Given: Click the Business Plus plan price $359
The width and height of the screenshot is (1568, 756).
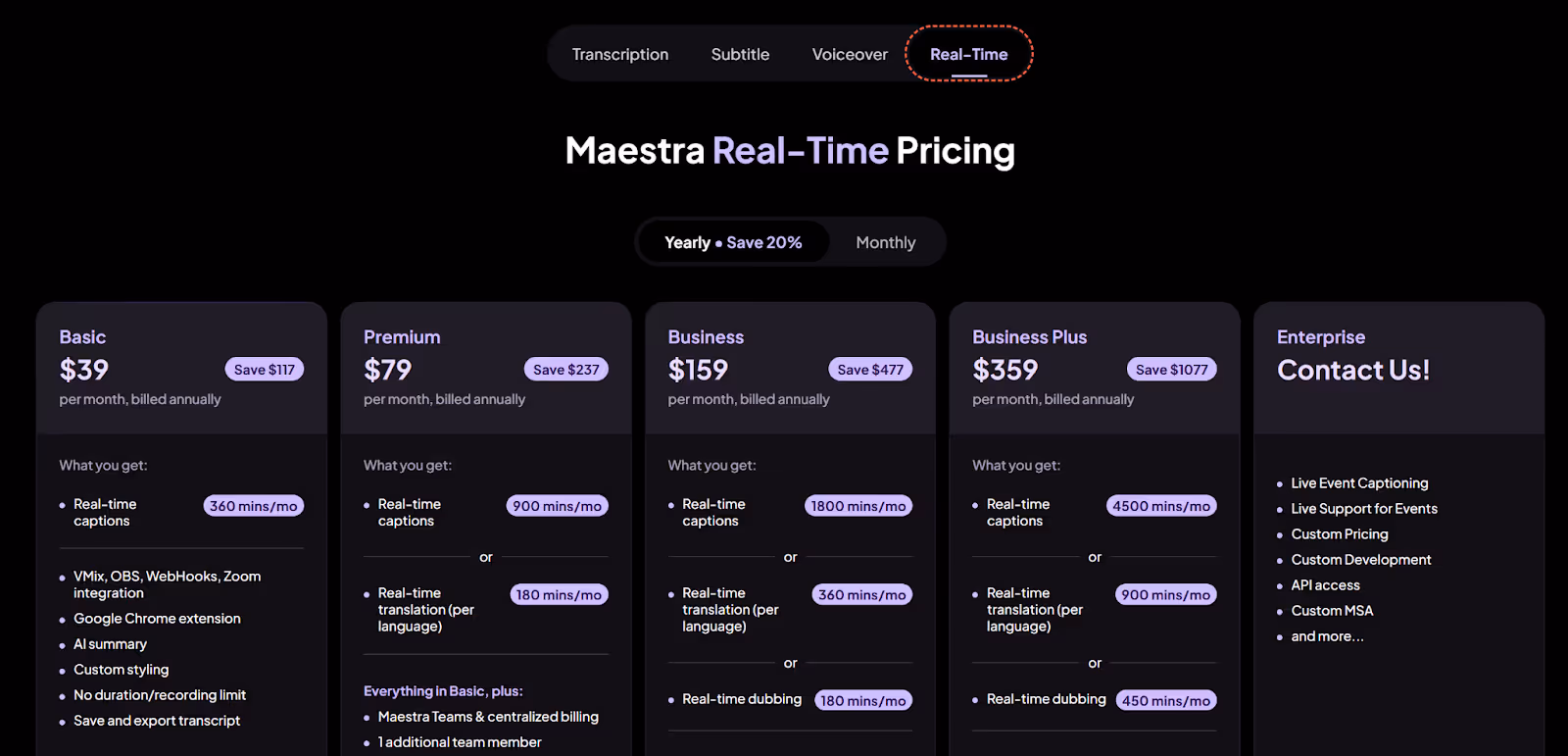Looking at the screenshot, I should pos(1005,370).
